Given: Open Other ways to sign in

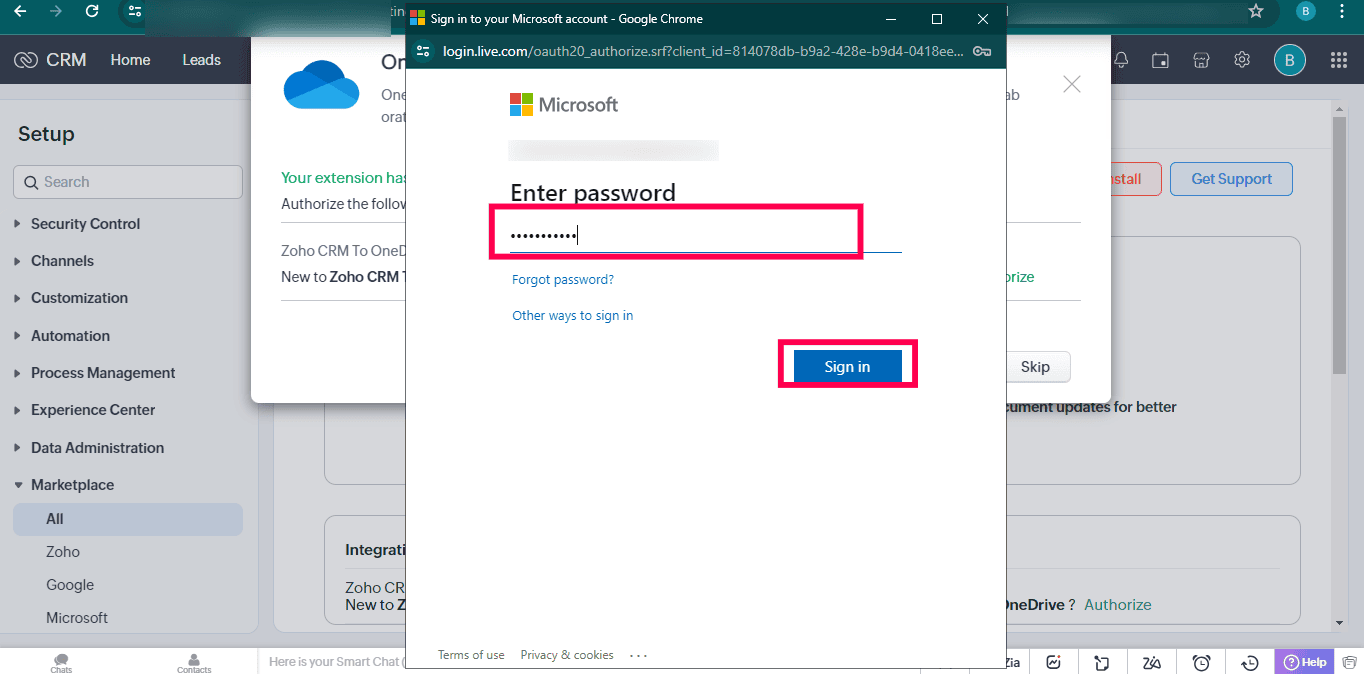Looking at the screenshot, I should coord(573,316).
